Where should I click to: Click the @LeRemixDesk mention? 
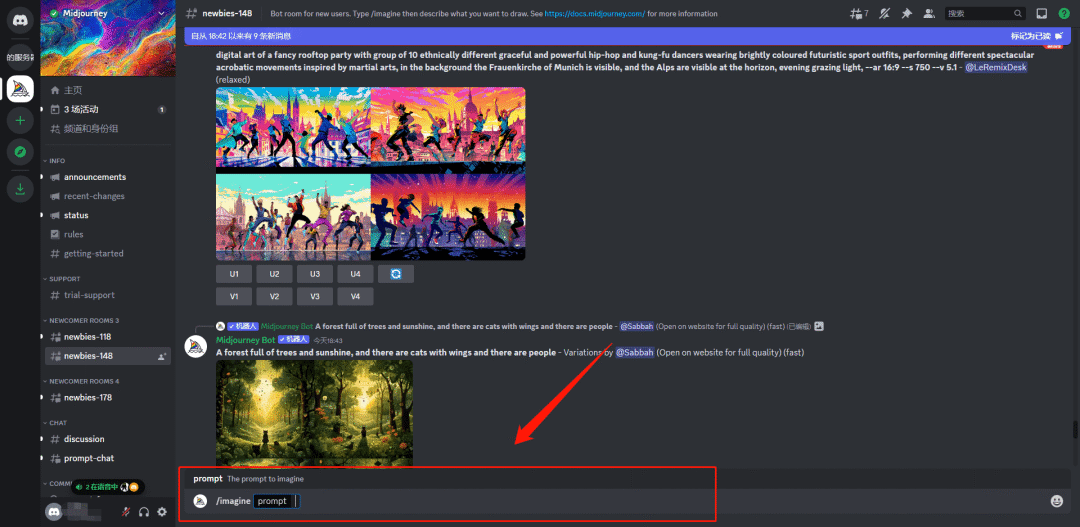[x=996, y=68]
